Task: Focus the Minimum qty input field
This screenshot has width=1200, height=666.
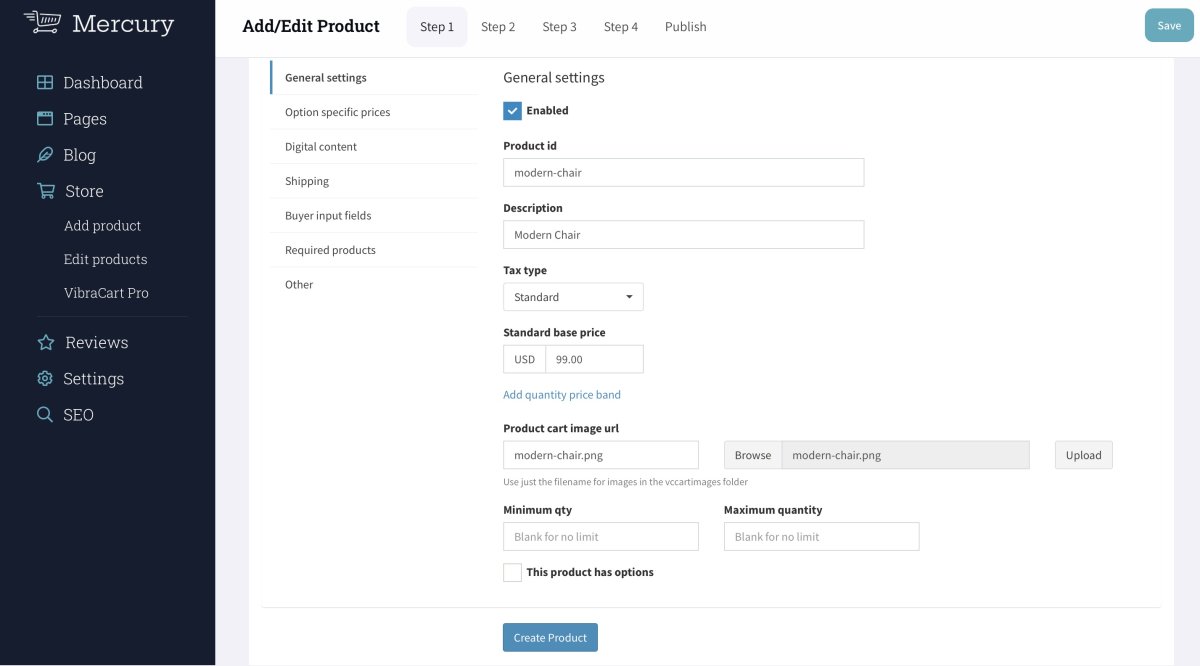Action: [x=600, y=537]
